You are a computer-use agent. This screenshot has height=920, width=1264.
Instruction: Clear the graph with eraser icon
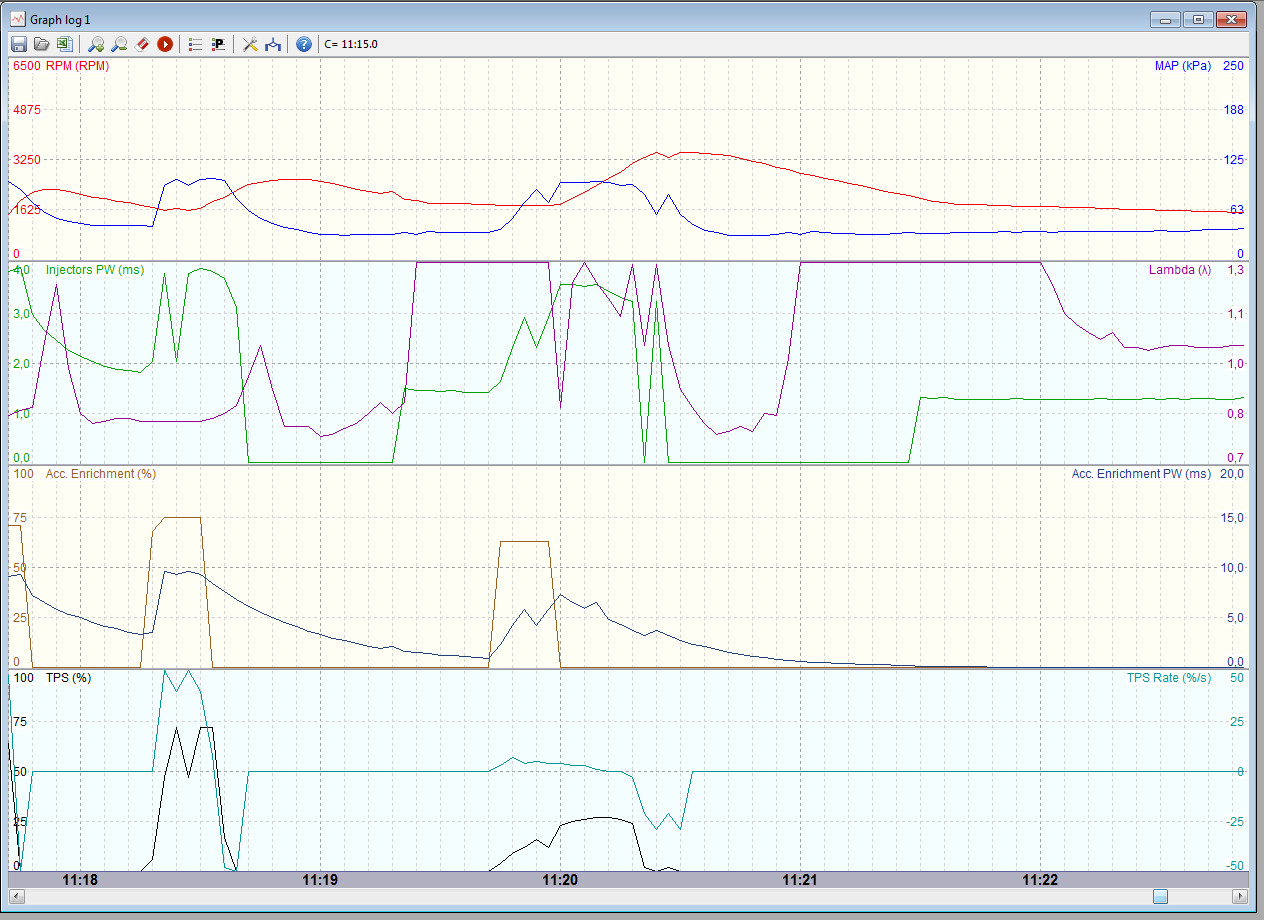pyautogui.click(x=142, y=44)
